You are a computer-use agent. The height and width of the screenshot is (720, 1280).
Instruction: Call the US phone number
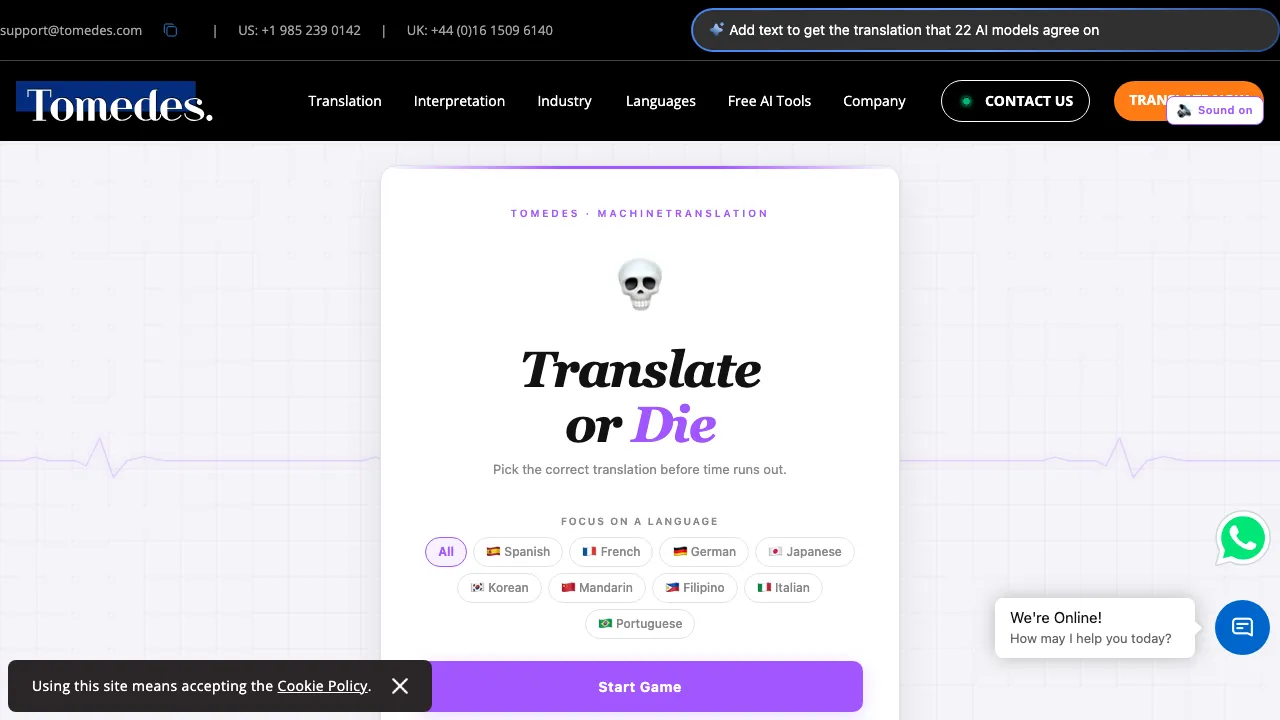point(299,30)
